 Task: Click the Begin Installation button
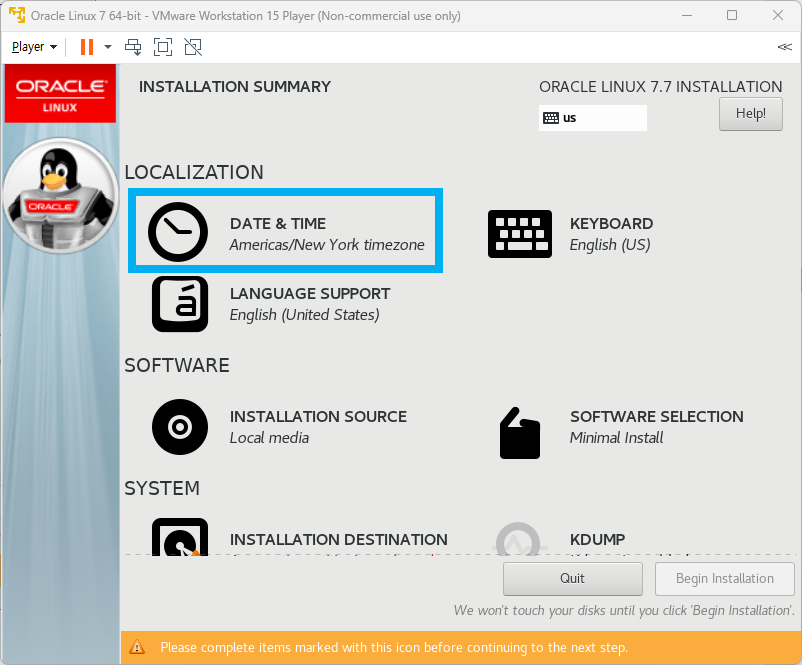click(x=725, y=579)
